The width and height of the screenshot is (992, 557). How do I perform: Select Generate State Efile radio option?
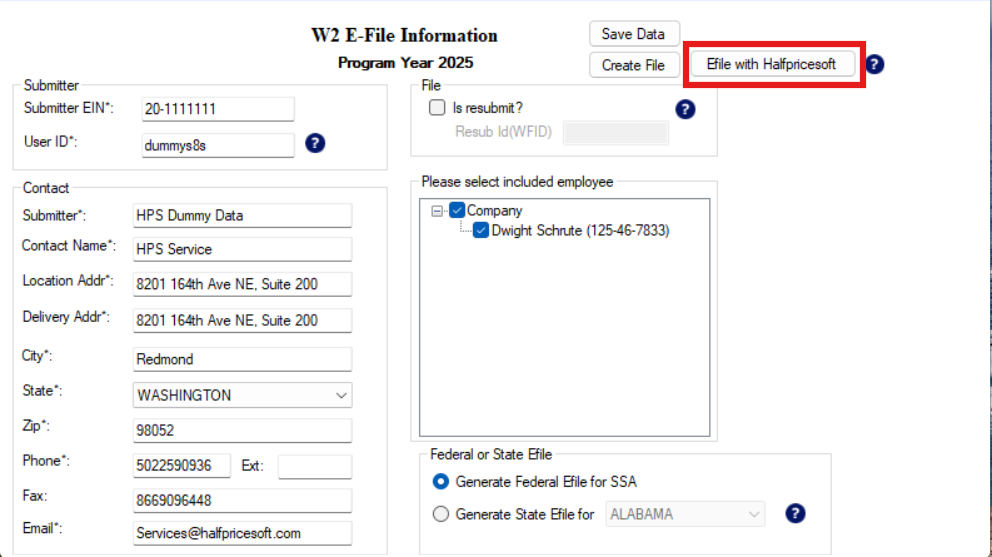tap(441, 514)
